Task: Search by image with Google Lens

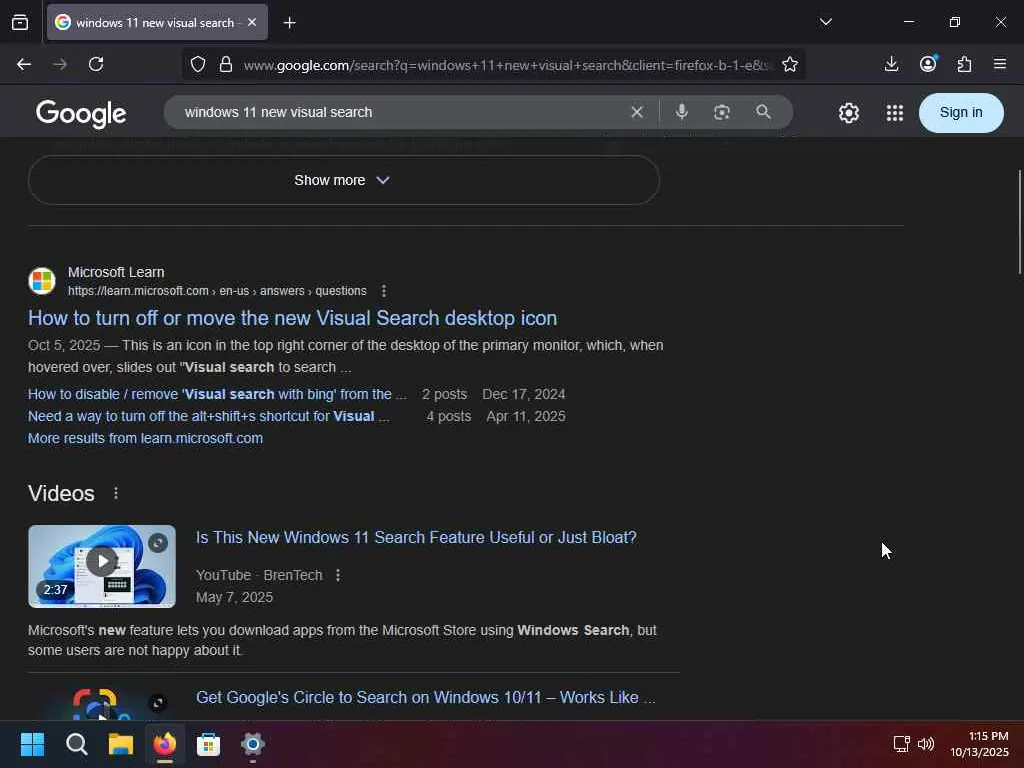Action: point(722,112)
